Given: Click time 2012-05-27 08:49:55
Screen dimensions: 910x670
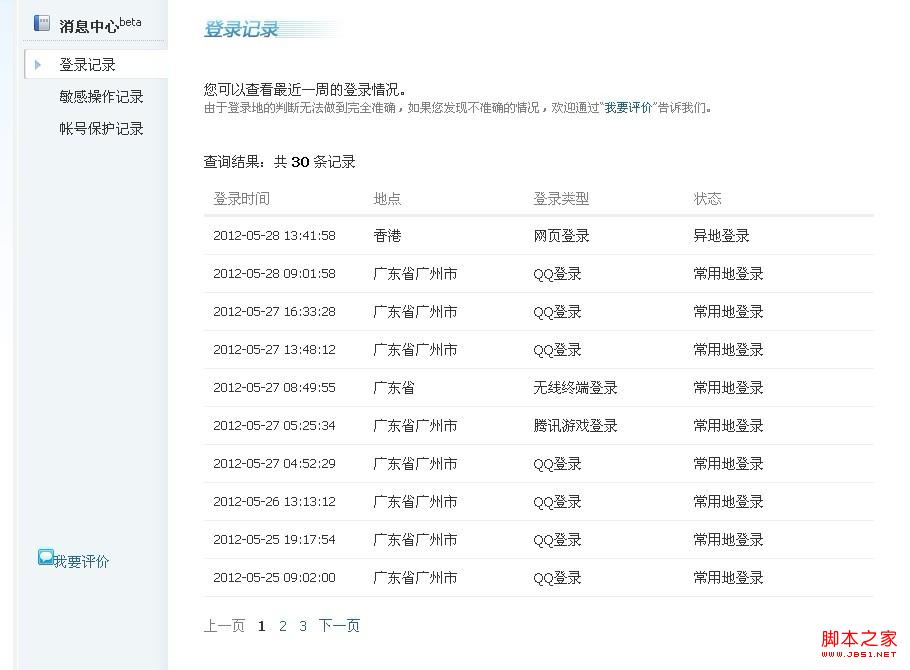Looking at the screenshot, I should pyautogui.click(x=275, y=388).
